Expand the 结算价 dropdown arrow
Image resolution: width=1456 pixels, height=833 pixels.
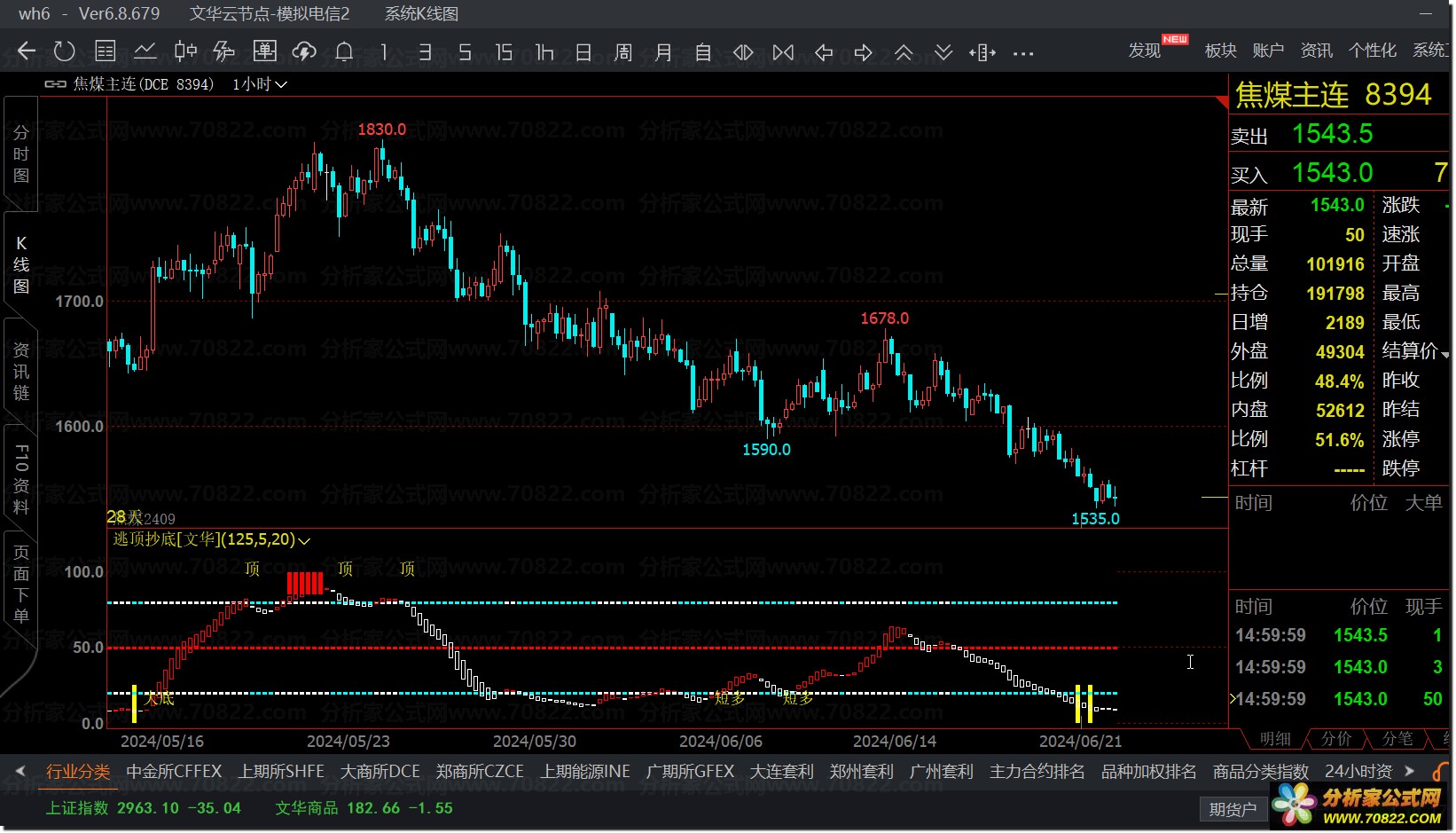(x=1445, y=354)
